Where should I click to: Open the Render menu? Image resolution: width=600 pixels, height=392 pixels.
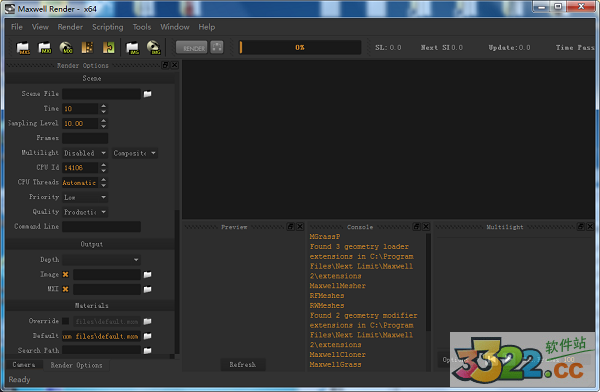coord(70,27)
